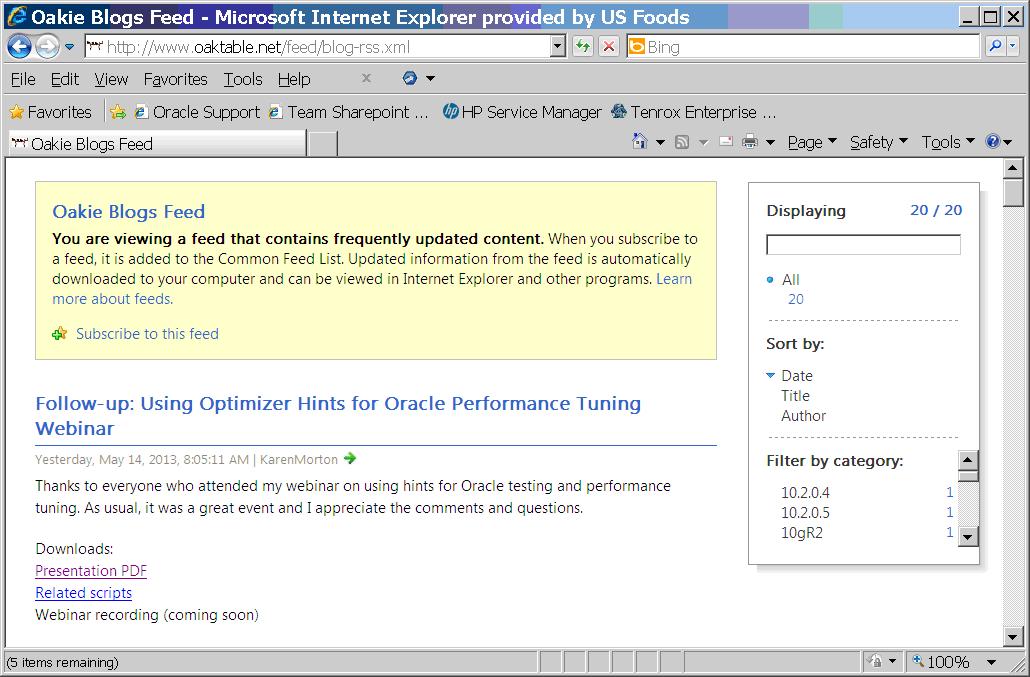Click page scrollbar down arrow
Screen dimensions: 1030x677
(x=1013, y=636)
